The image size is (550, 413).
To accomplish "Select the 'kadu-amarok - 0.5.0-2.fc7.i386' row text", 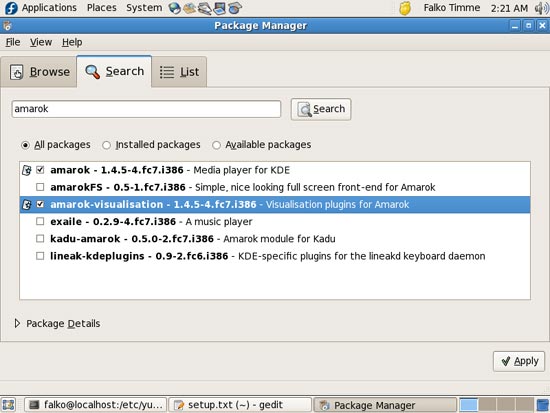I will pyautogui.click(x=132, y=239).
